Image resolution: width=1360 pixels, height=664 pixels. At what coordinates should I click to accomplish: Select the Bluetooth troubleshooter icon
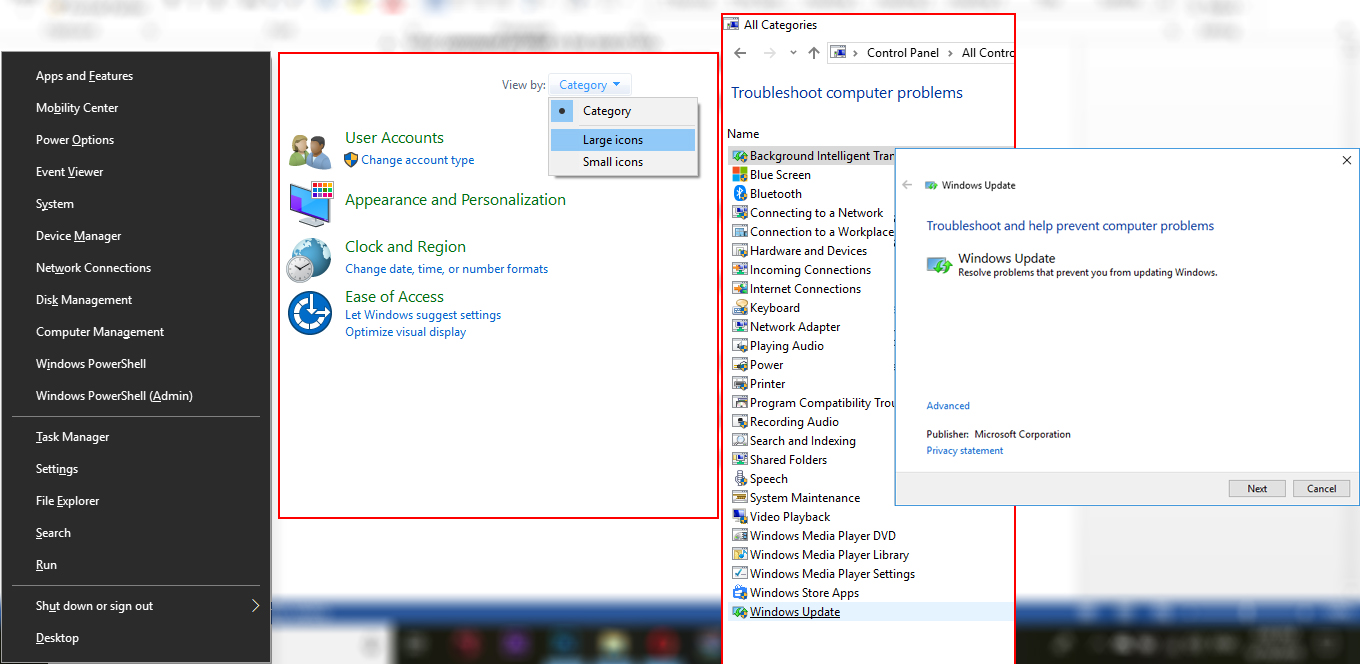coord(740,194)
